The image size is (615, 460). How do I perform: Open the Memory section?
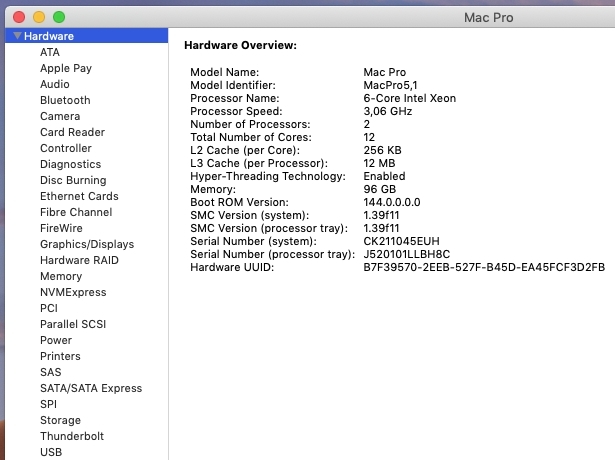tap(61, 276)
